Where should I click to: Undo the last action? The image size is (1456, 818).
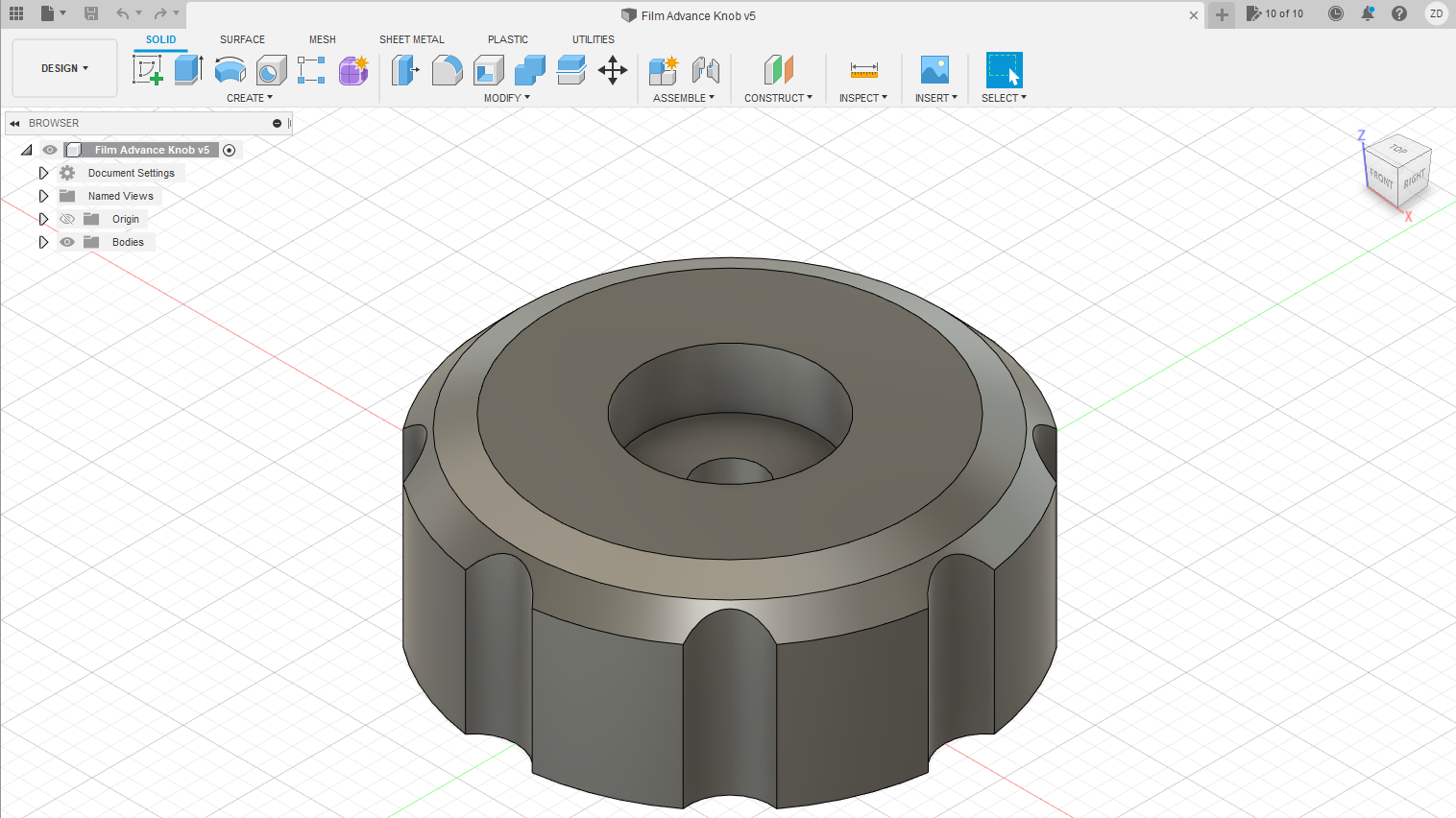coord(121,14)
